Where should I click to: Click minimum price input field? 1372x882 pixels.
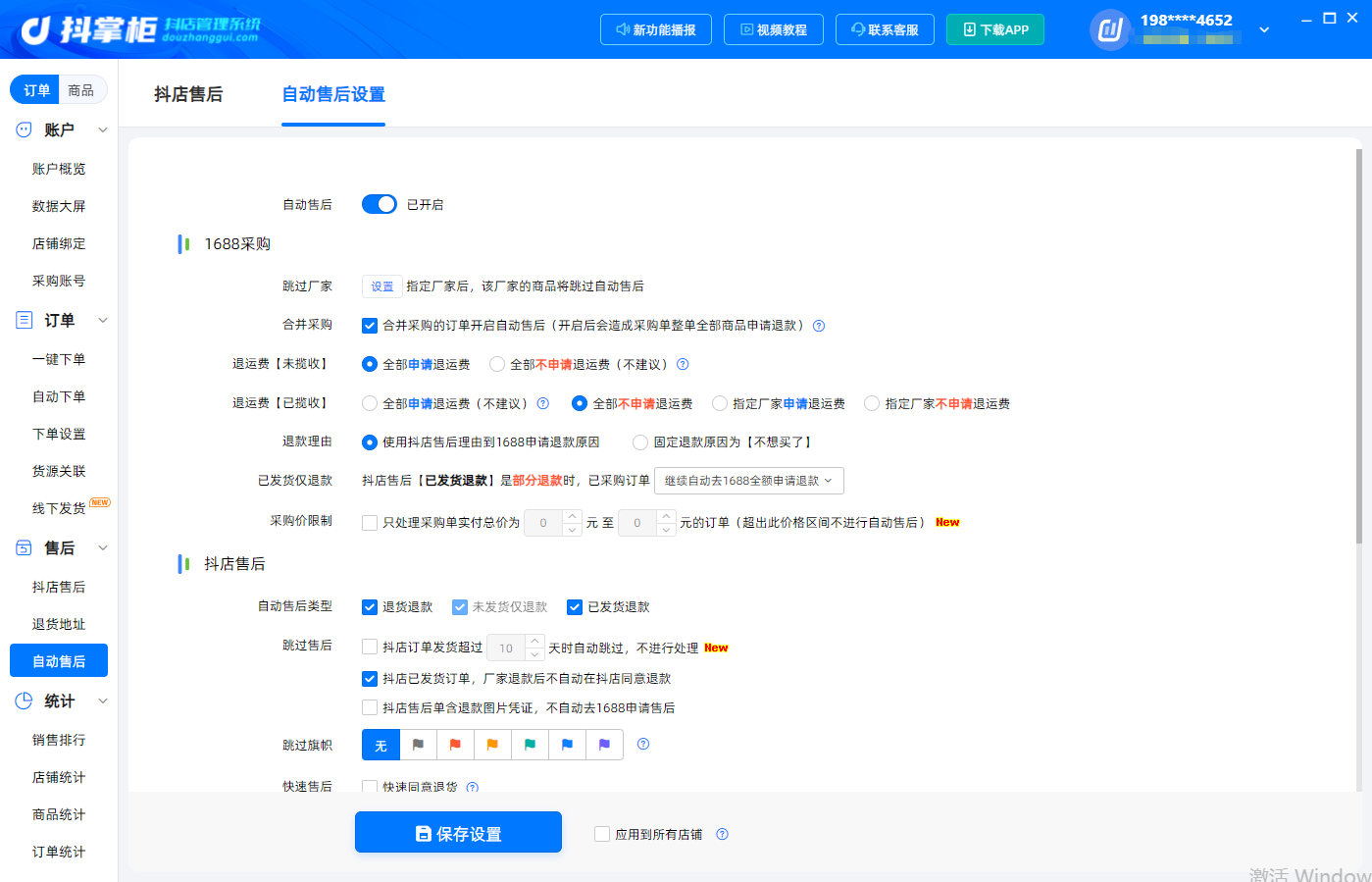(543, 523)
